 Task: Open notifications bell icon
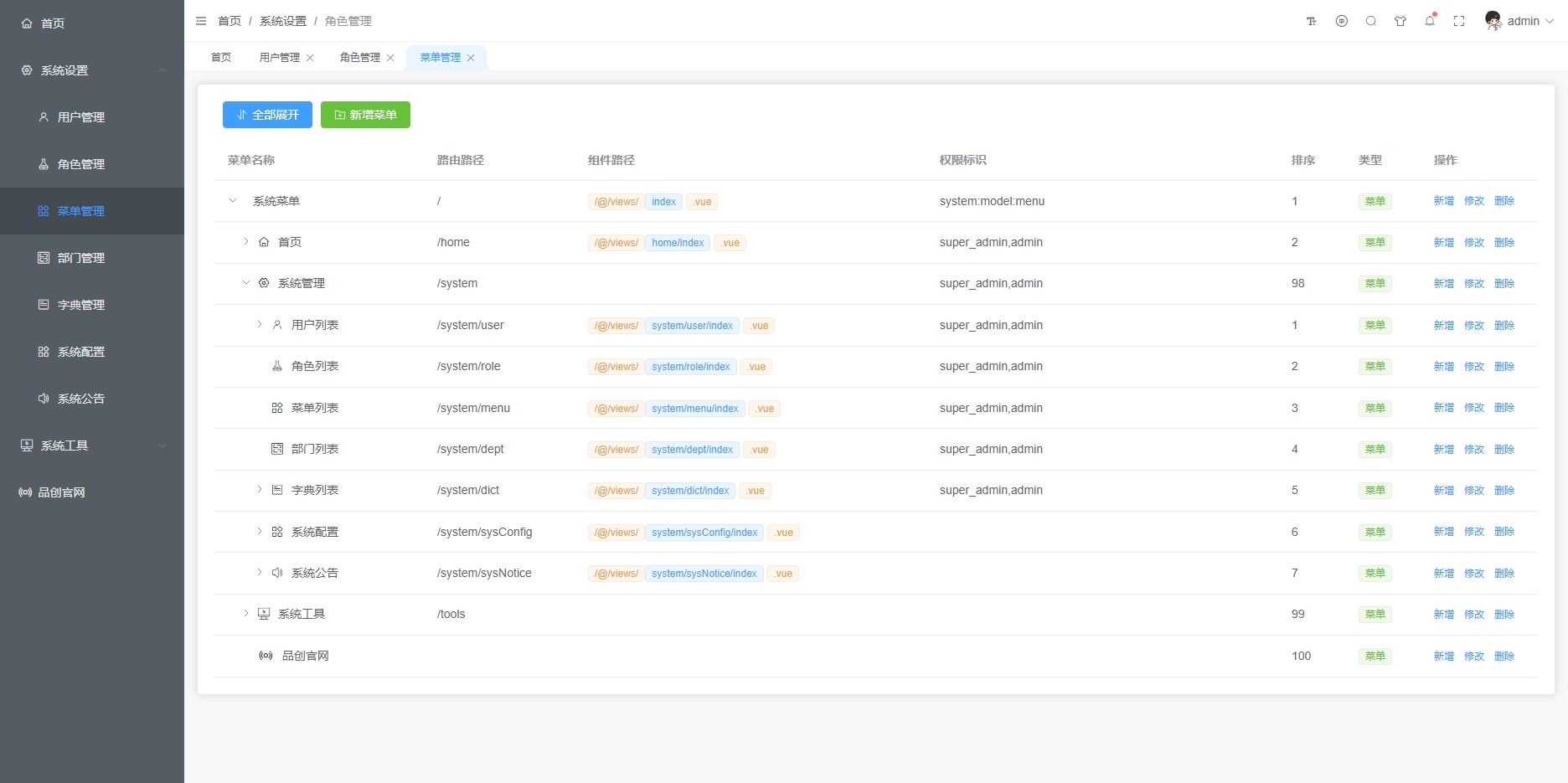[x=1430, y=22]
